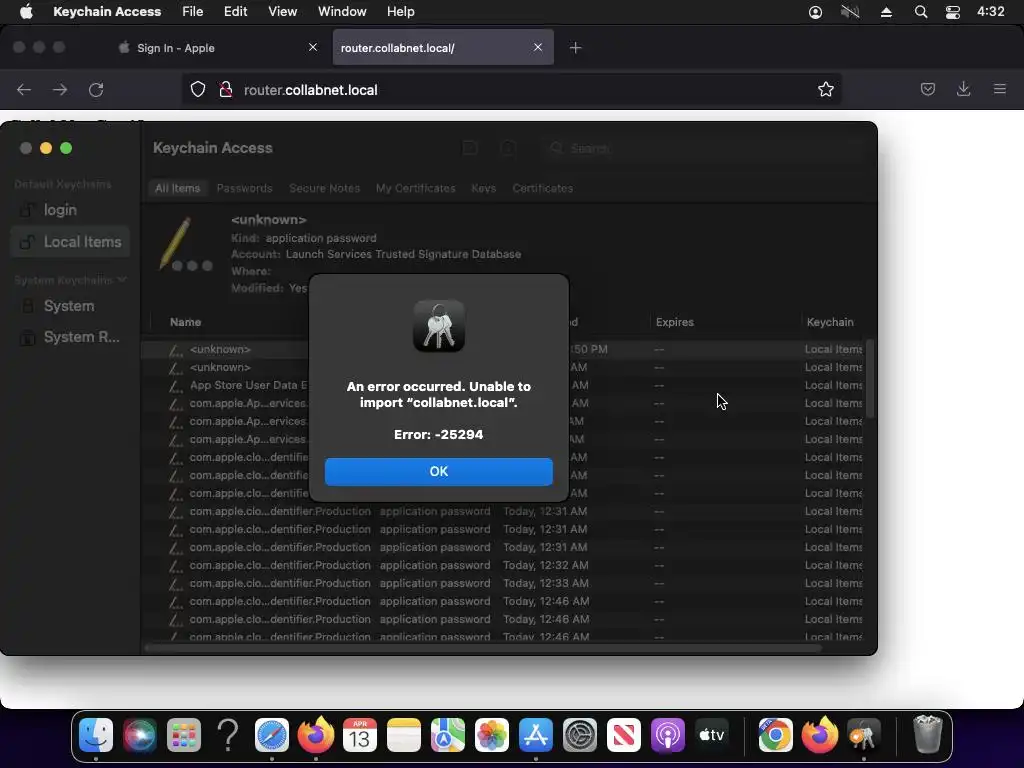Open Notes from the Dock
Viewport: 1024px width, 768px height.
pos(404,736)
